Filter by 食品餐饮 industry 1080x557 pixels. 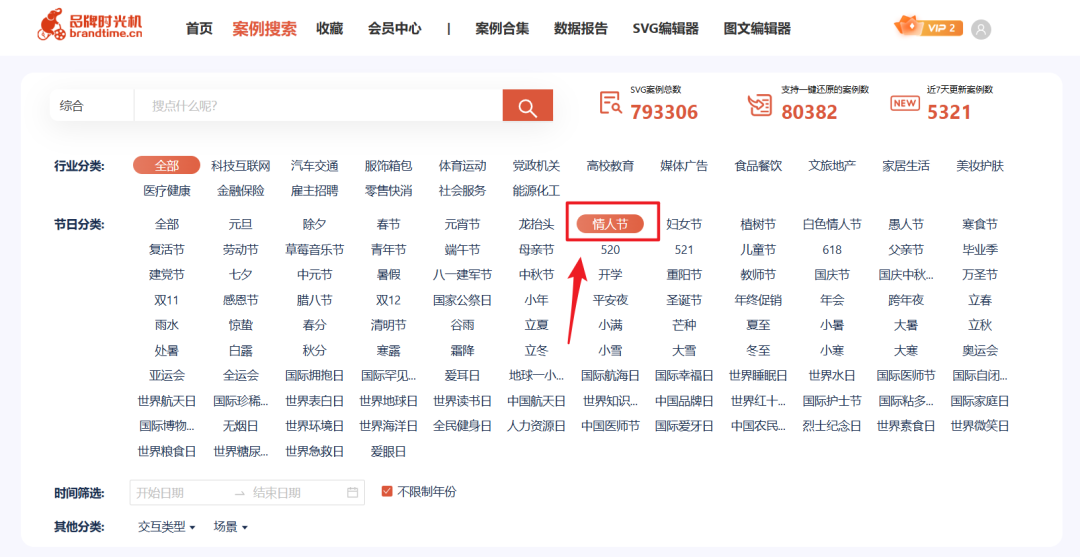(x=758, y=166)
